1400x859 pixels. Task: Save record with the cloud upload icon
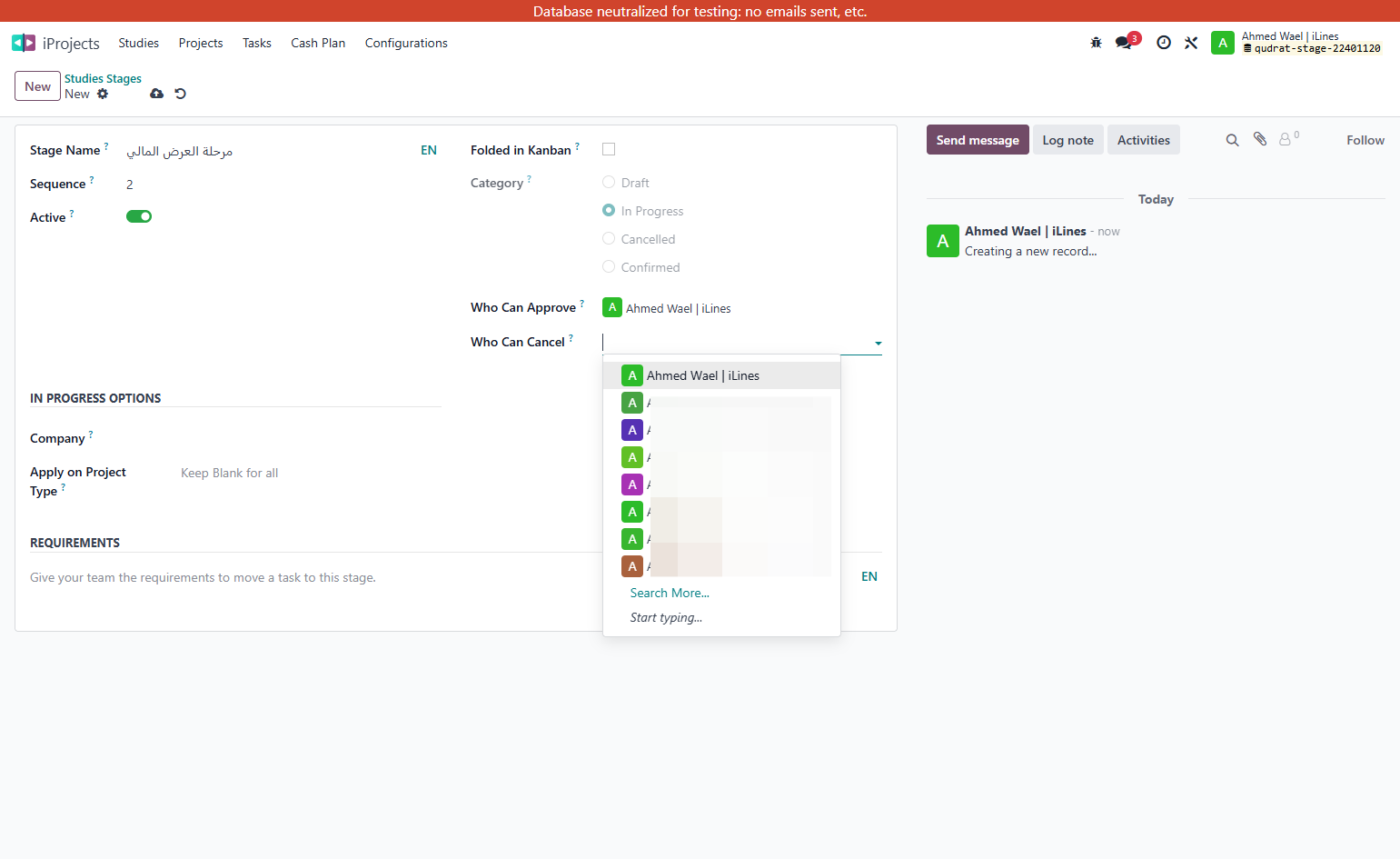point(157,94)
